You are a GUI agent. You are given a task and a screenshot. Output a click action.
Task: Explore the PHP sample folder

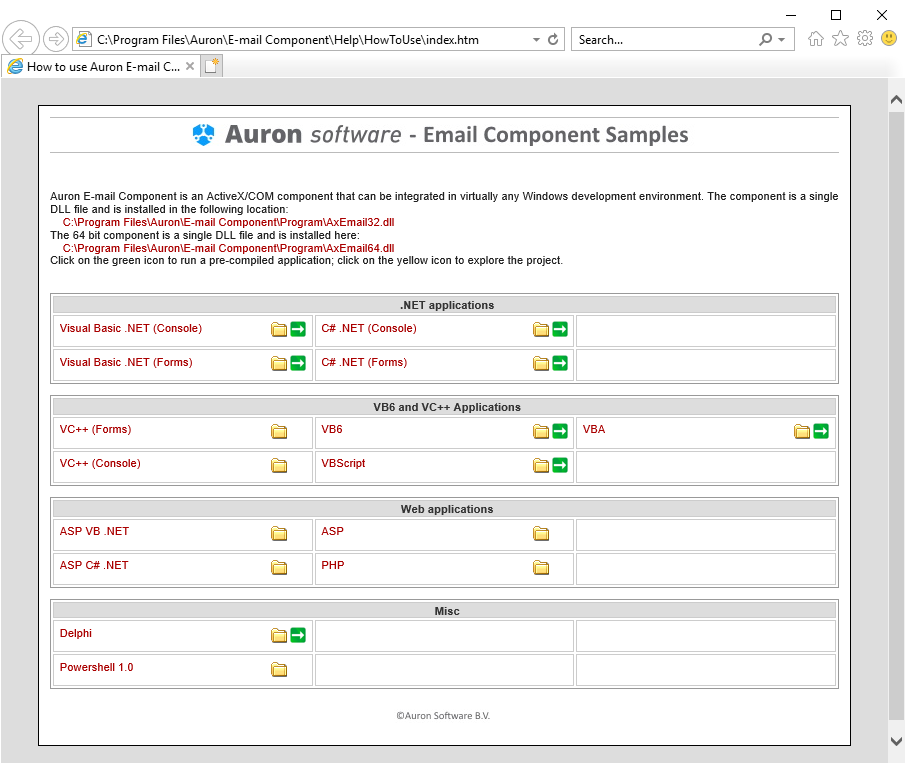click(541, 567)
